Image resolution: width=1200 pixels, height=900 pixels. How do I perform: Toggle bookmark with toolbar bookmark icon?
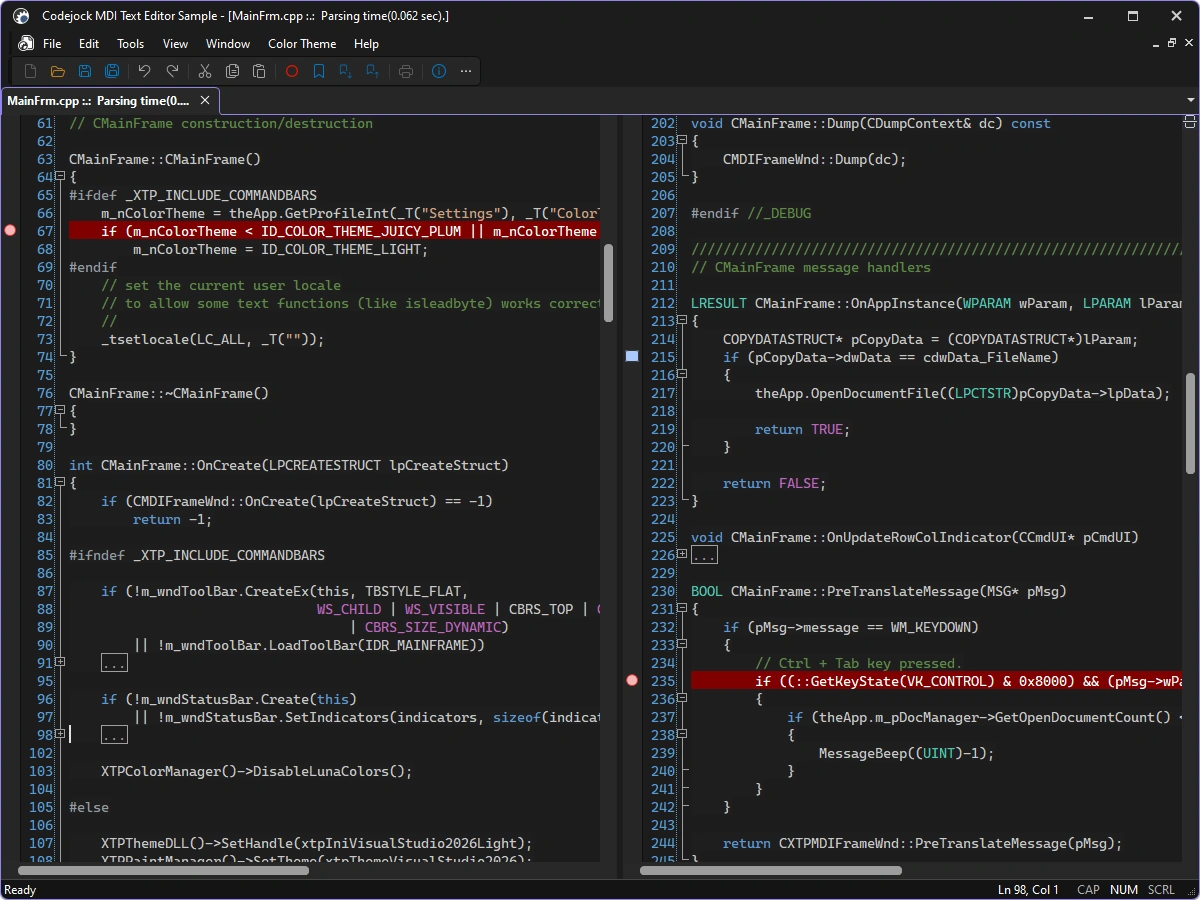(319, 71)
